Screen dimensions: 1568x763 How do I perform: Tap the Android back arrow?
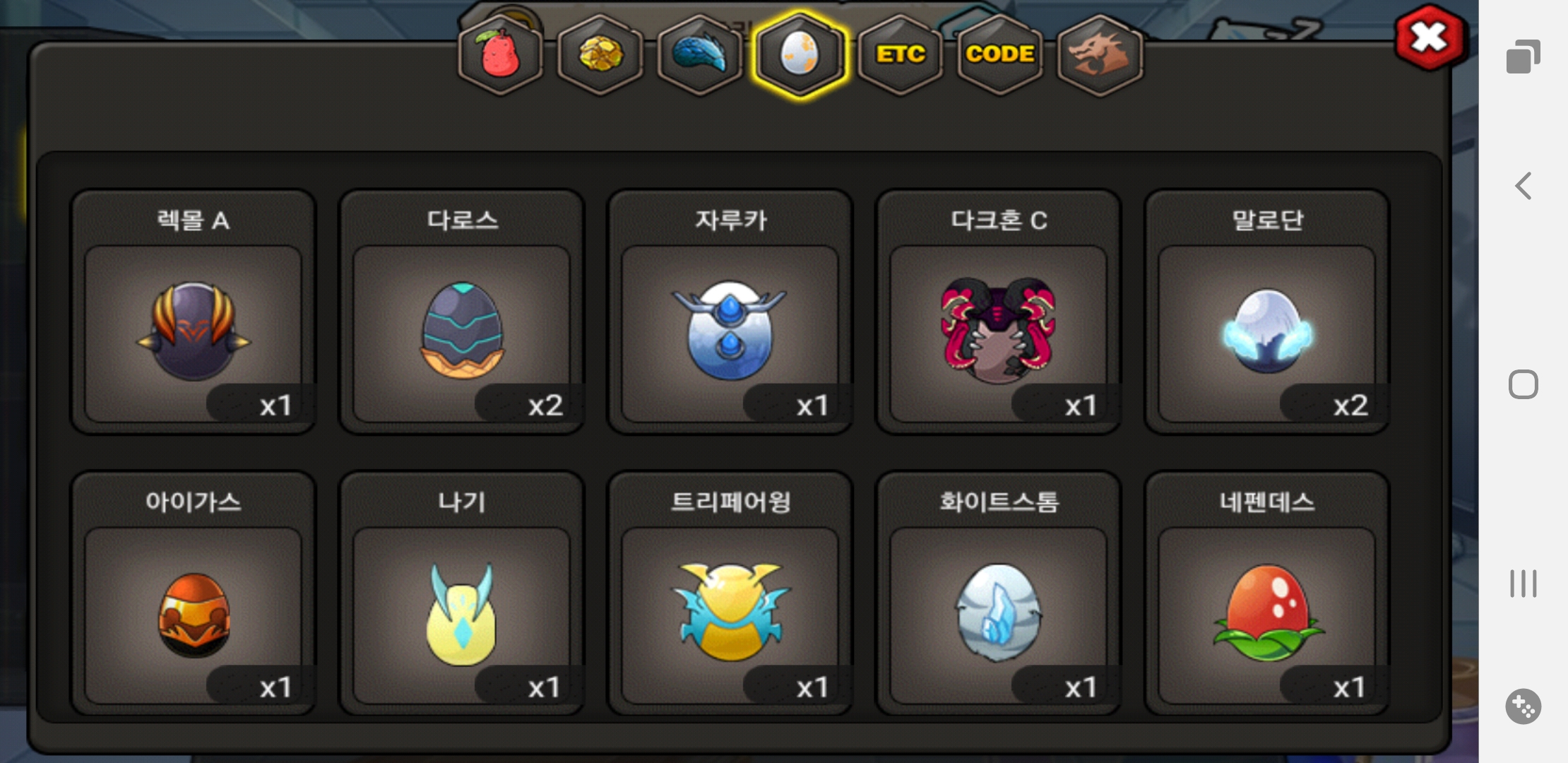(1524, 186)
